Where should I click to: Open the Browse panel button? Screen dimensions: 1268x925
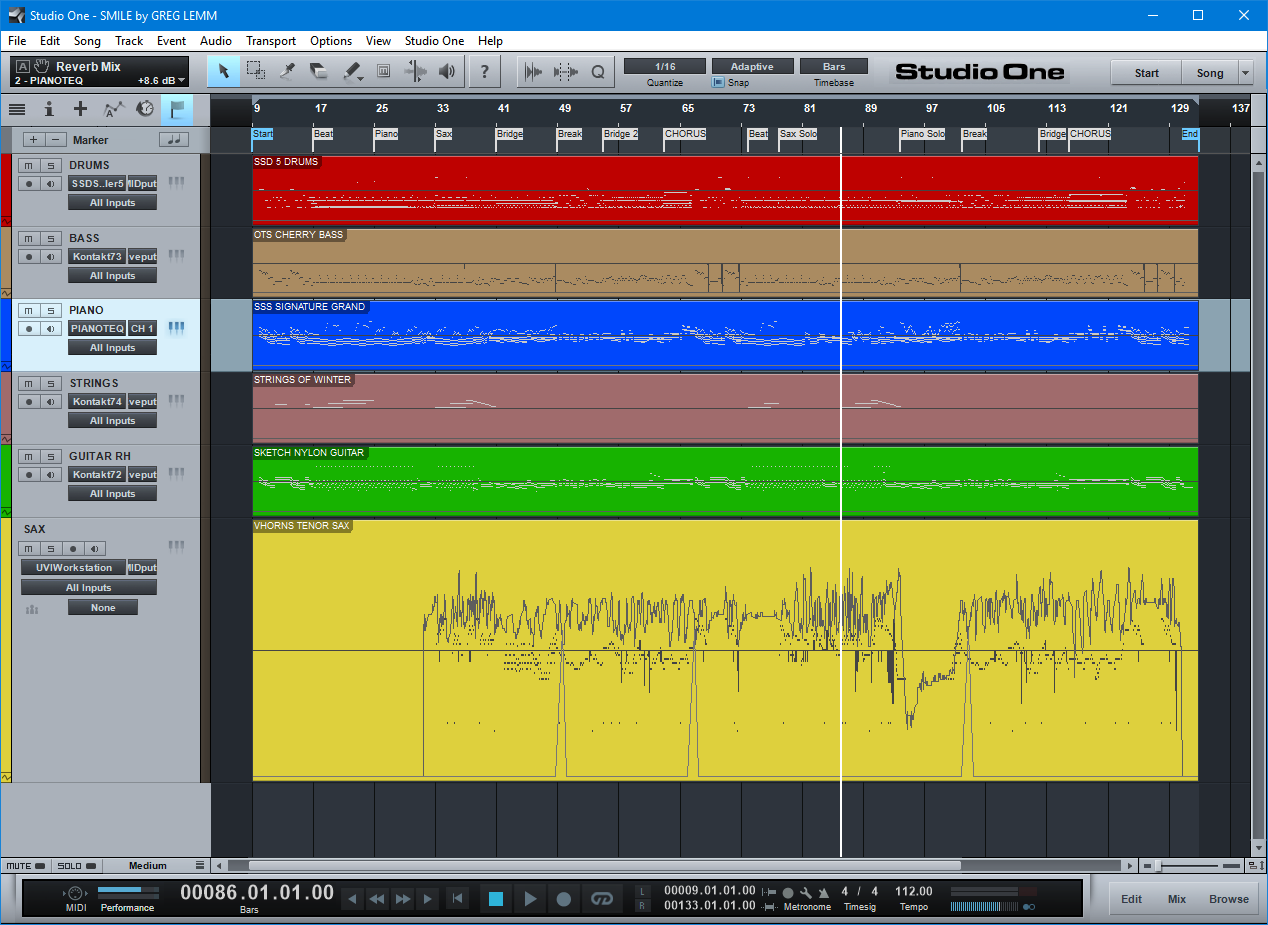1229,899
